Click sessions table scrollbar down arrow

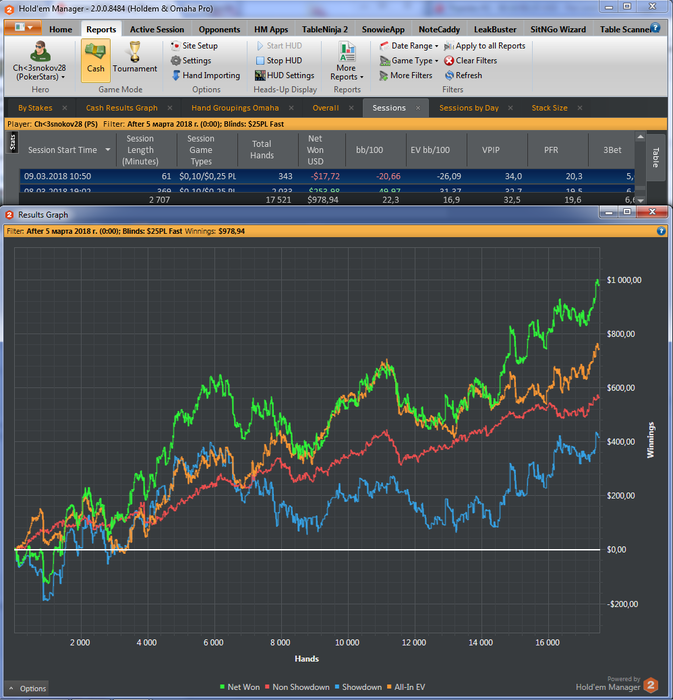click(x=640, y=200)
